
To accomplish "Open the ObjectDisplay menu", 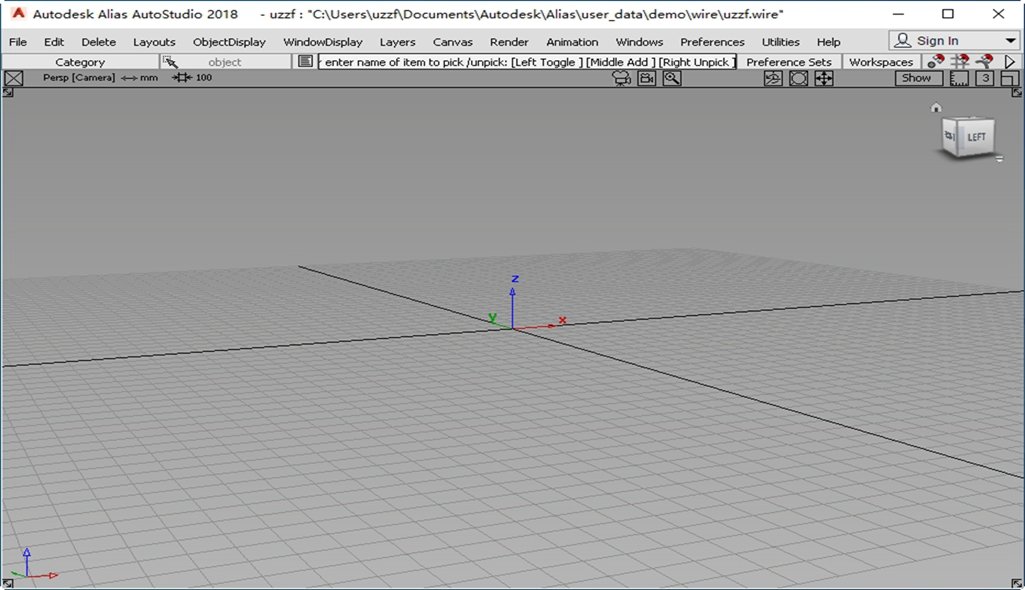I will pos(229,42).
